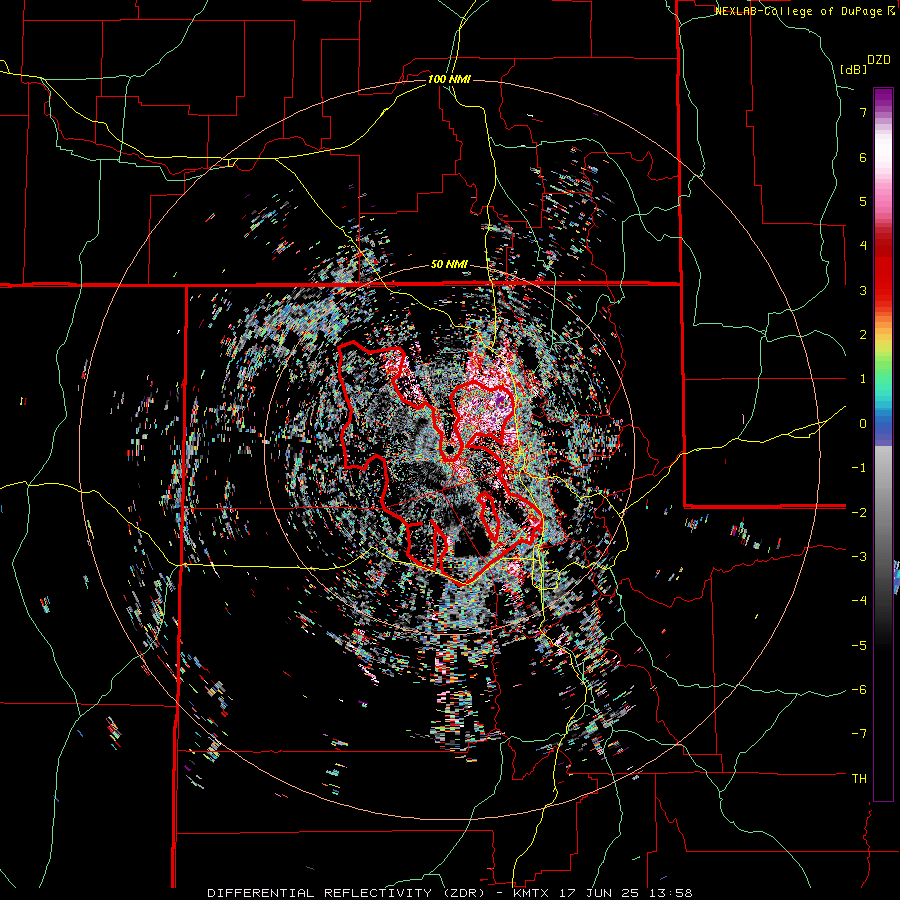
Task: Click the "100 NMI" range ring label
Action: pyautogui.click(x=449, y=79)
